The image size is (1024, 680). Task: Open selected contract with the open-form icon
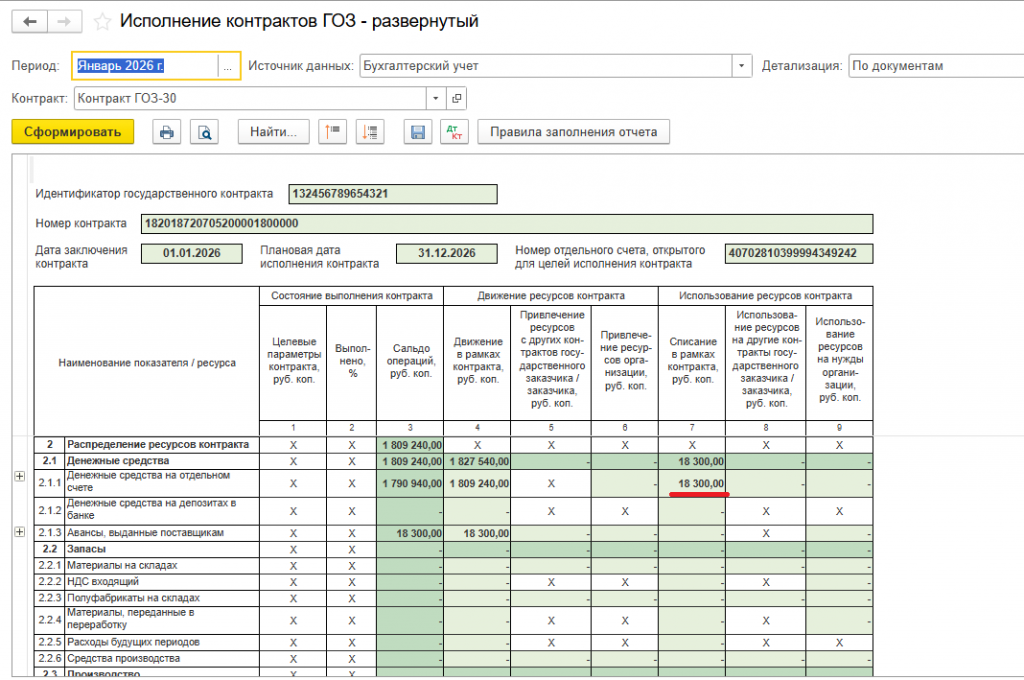click(456, 99)
